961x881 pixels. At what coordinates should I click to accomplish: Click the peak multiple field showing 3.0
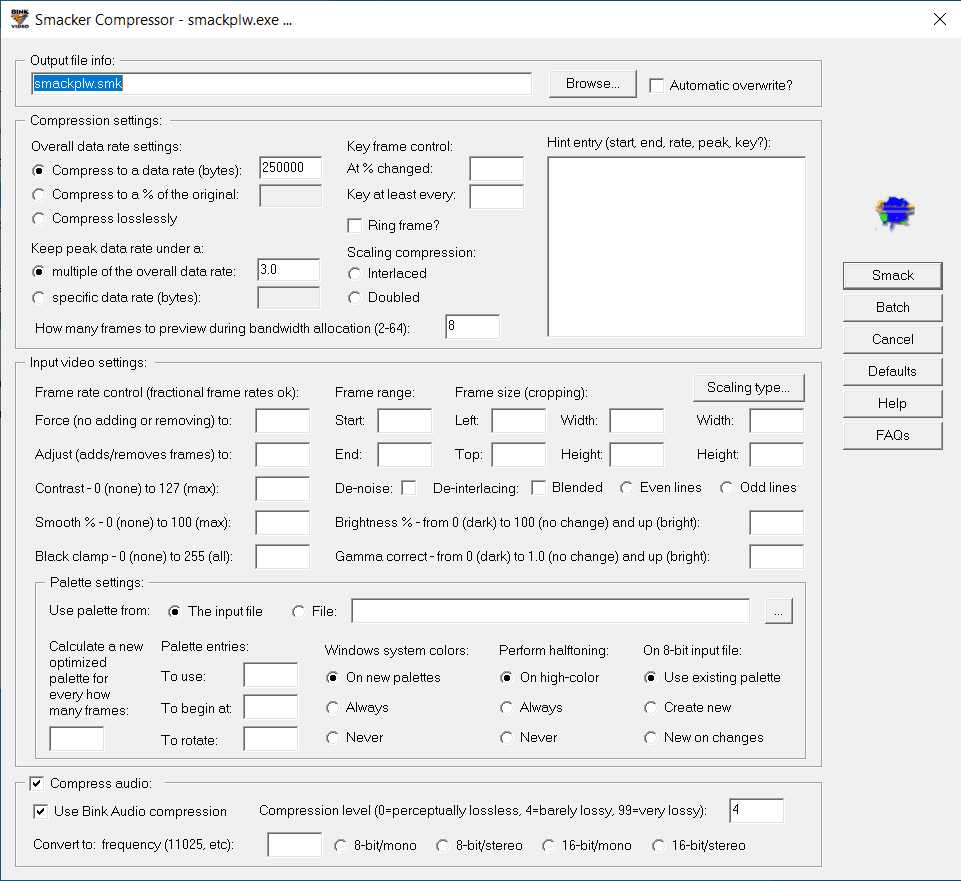pyautogui.click(x=289, y=270)
